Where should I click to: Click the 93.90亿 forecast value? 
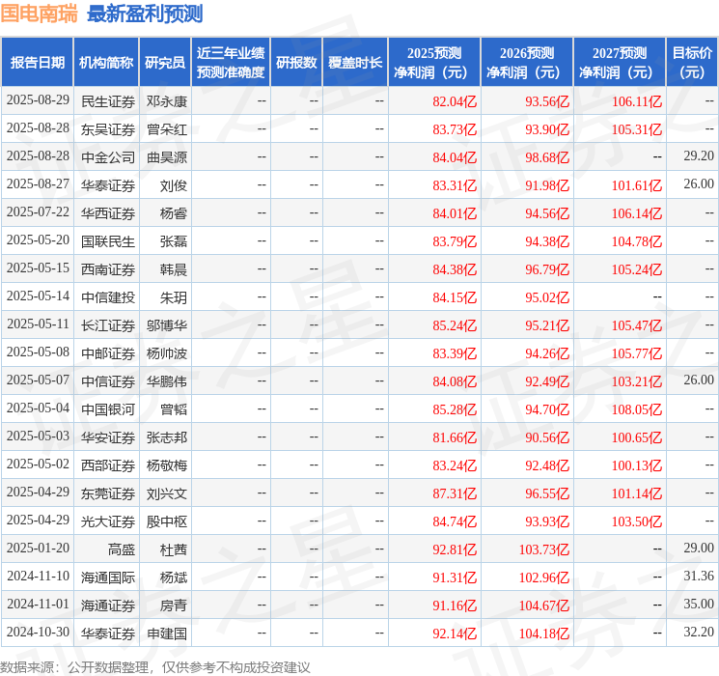pyautogui.click(x=547, y=129)
